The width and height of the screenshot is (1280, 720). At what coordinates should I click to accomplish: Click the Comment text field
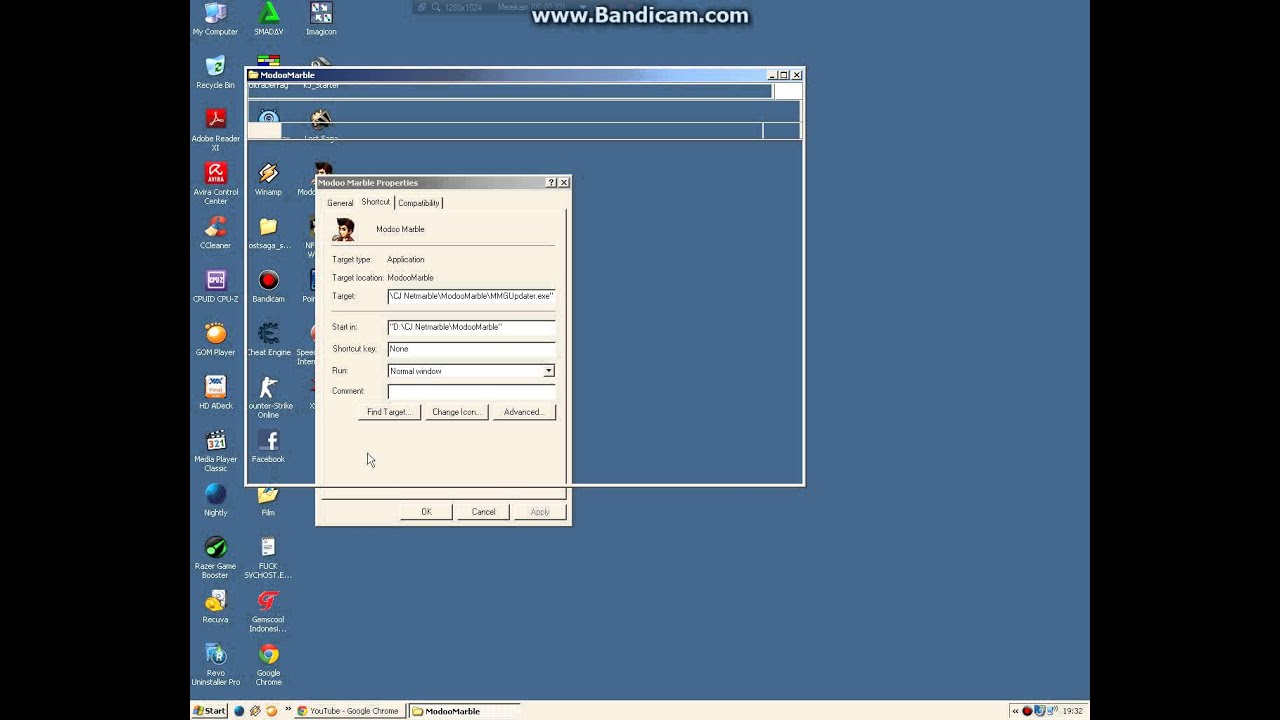point(471,391)
